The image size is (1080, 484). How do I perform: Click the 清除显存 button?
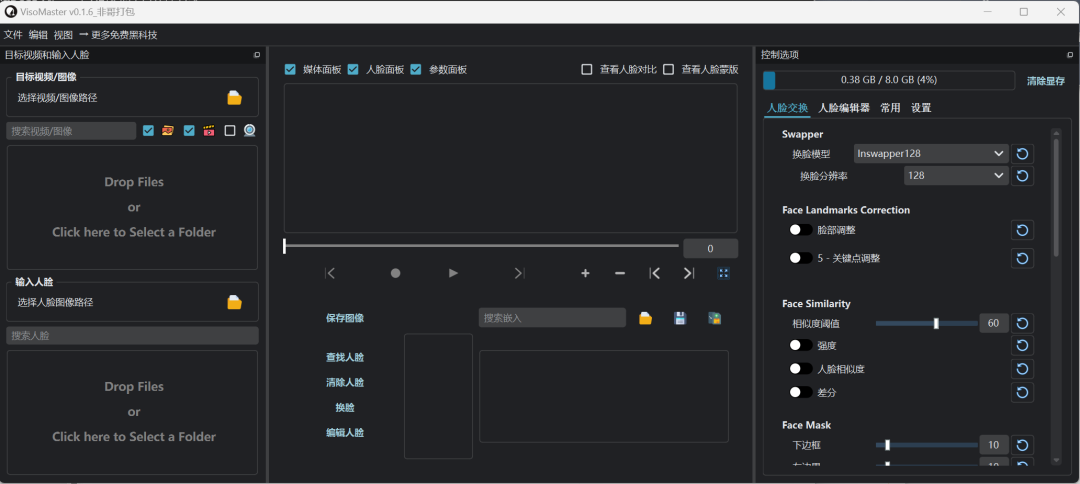(1045, 81)
